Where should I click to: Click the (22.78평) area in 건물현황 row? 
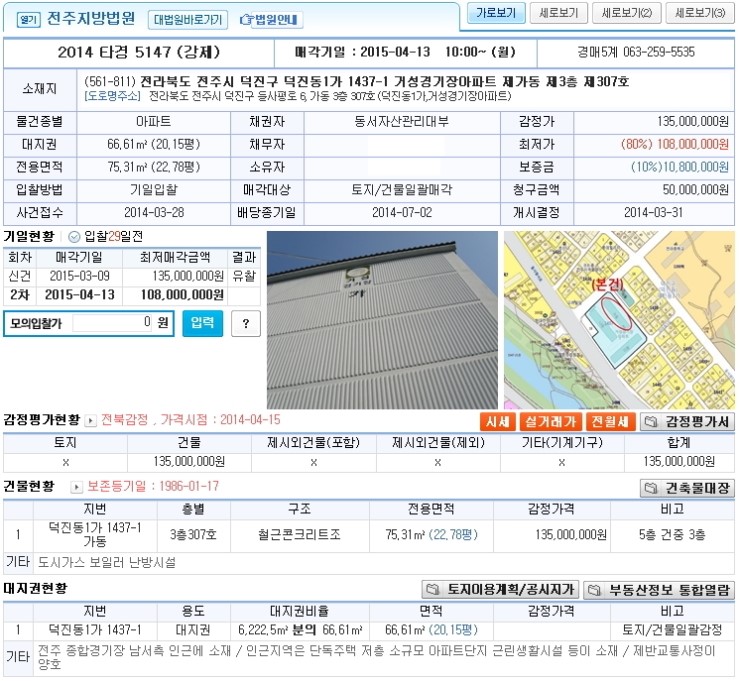pyautogui.click(x=454, y=535)
